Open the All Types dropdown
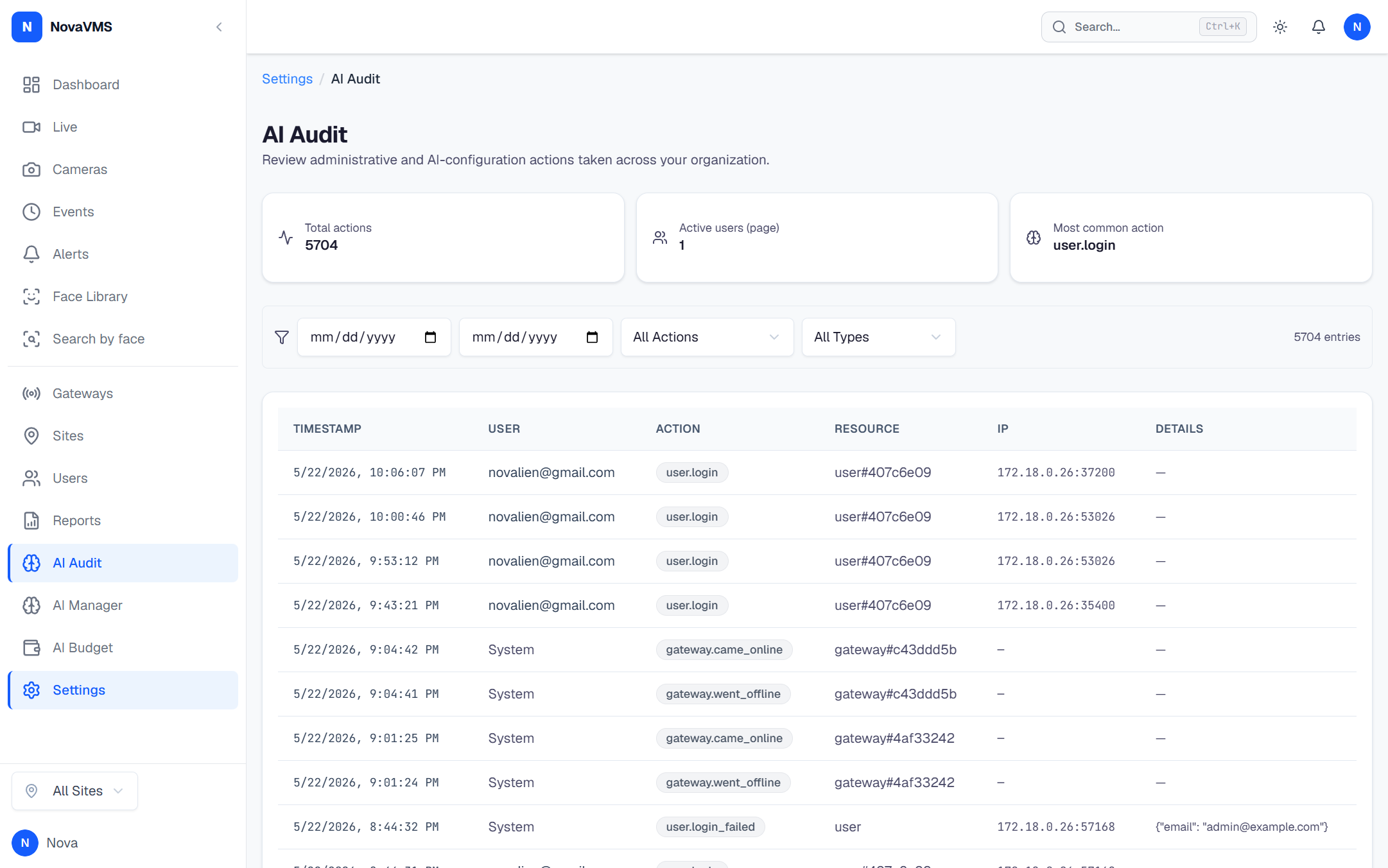 pos(878,337)
